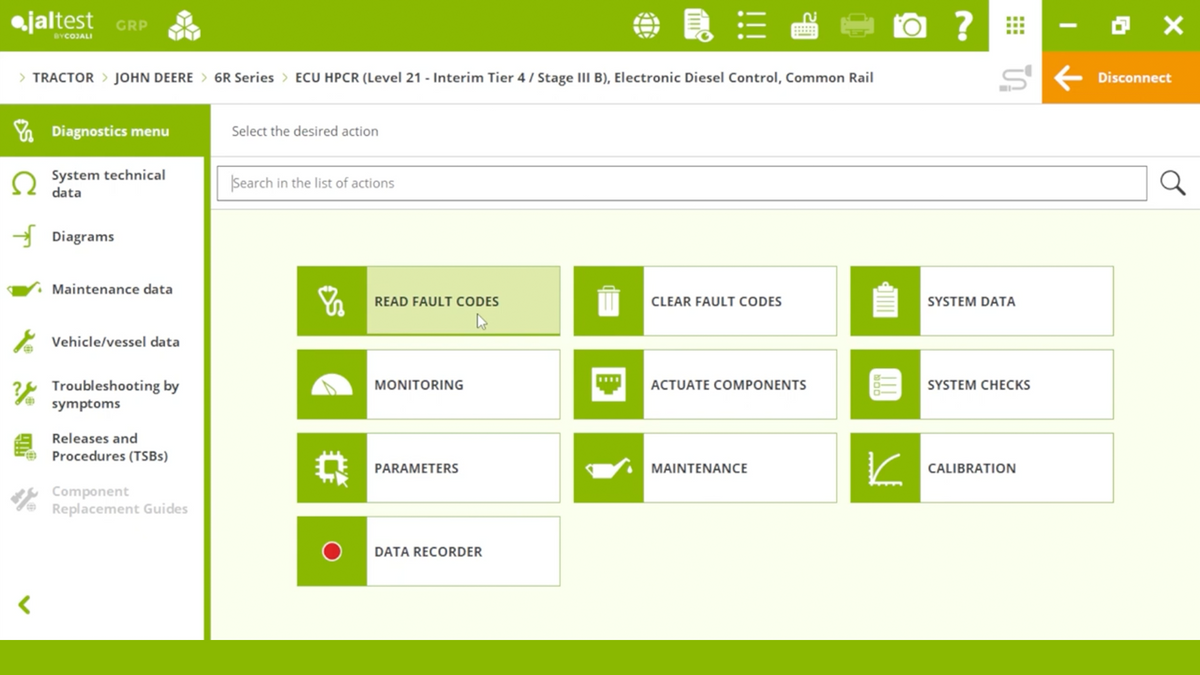Viewport: 1200px width, 675px height.
Task: Open help with the question mark icon
Action: point(962,26)
